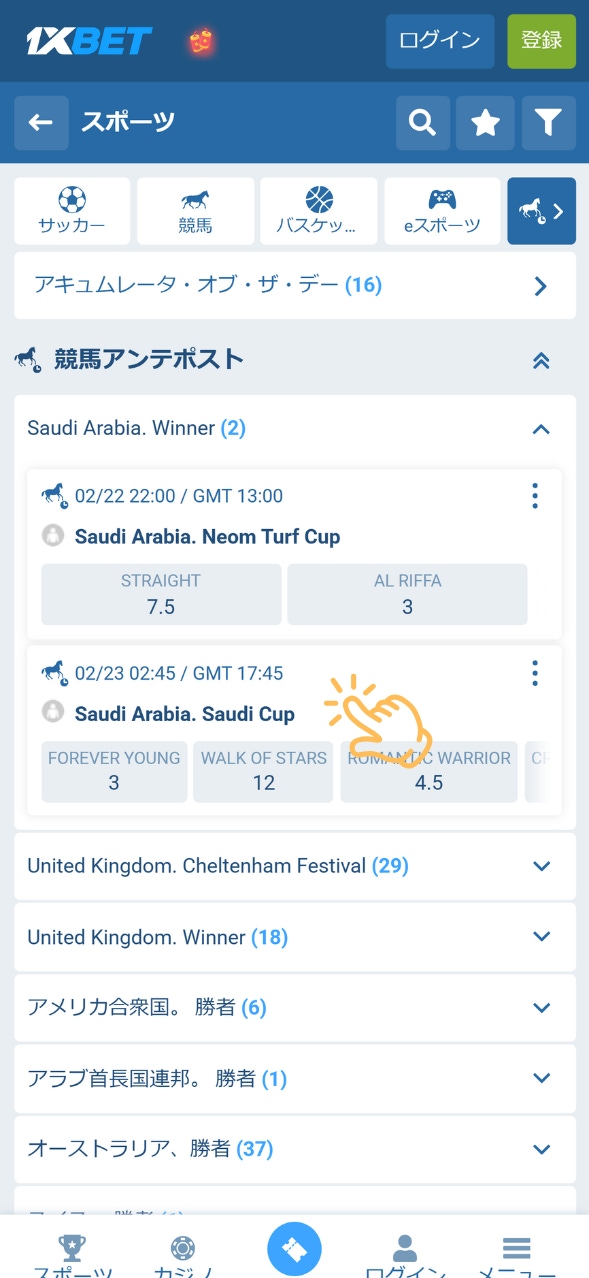The image size is (589, 1278).
Task: Select the サッカー sport icon
Action: [71, 211]
